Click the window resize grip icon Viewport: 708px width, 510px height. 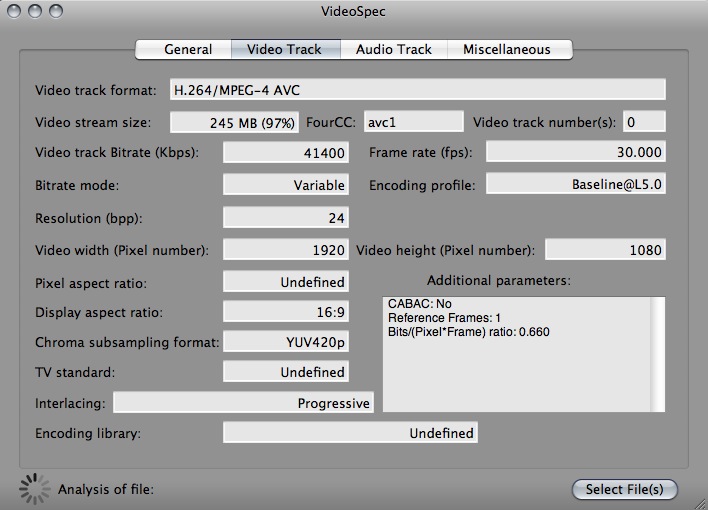(x=701, y=503)
